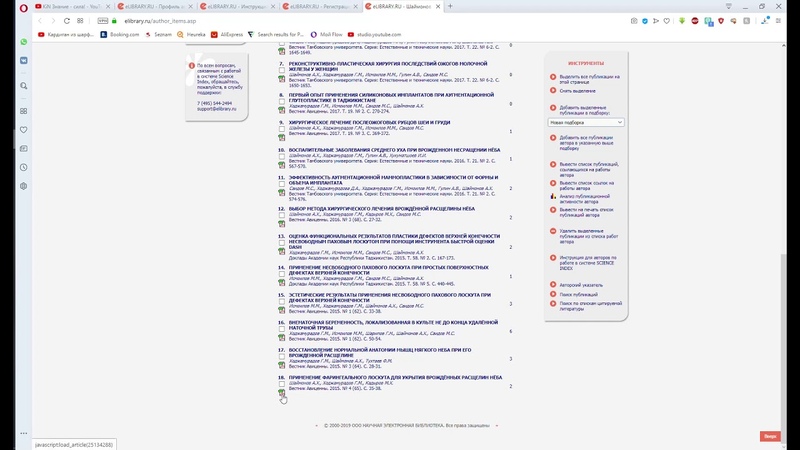Switch to the eLIBRARY 'Профиль' tab
The width and height of the screenshot is (800, 450).
pos(155,7)
